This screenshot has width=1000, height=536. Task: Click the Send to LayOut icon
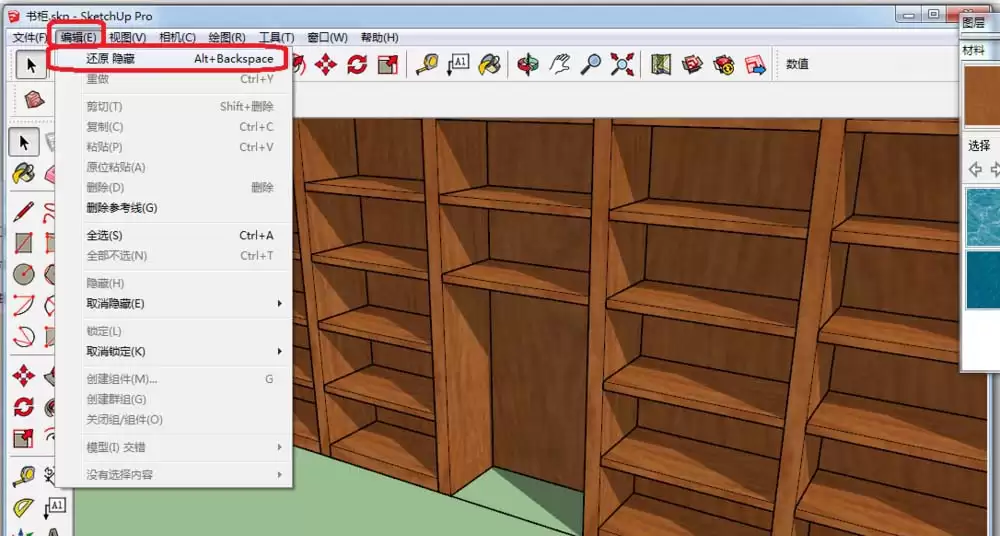pyautogui.click(x=754, y=64)
